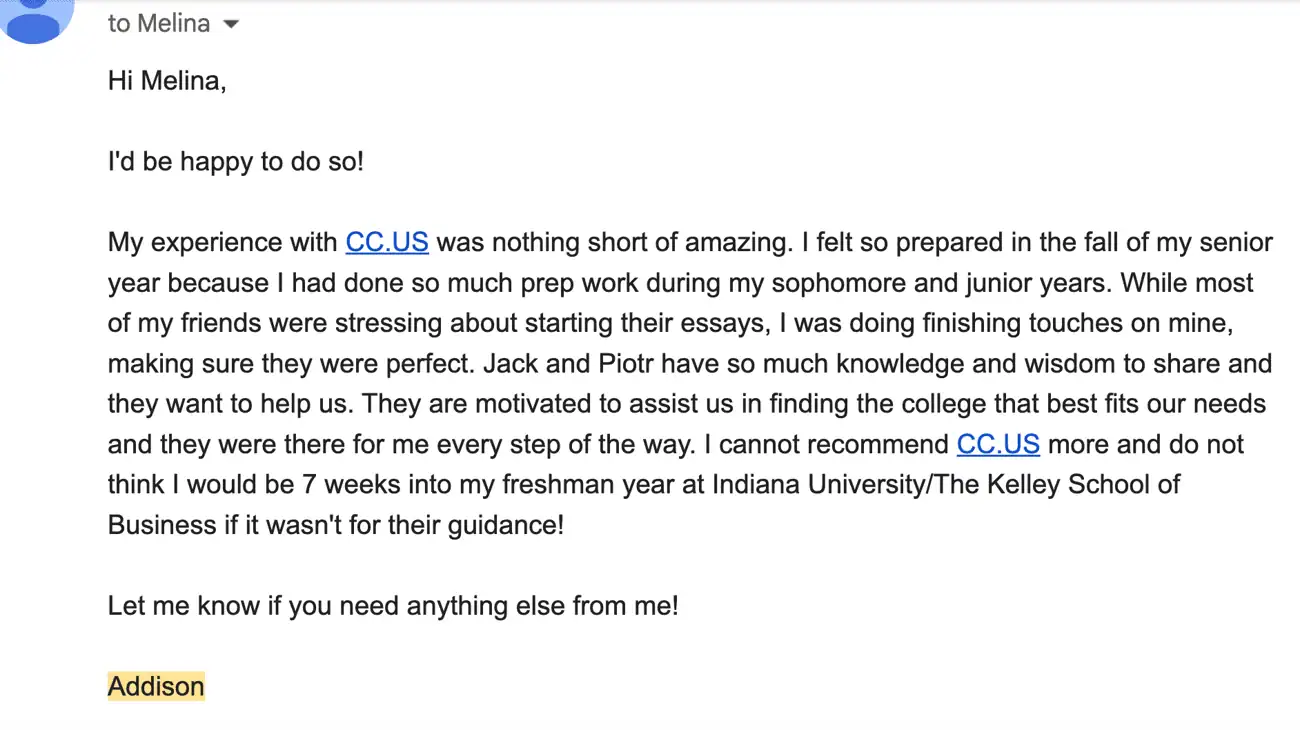
Task: Expand recipient details arrow beside "to Melina"
Action: click(x=231, y=24)
